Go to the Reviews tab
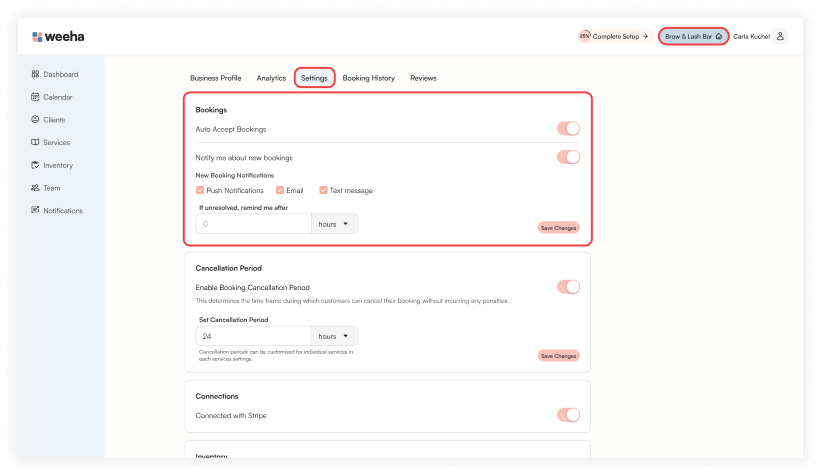The width and height of the screenshot is (821, 476). (423, 78)
